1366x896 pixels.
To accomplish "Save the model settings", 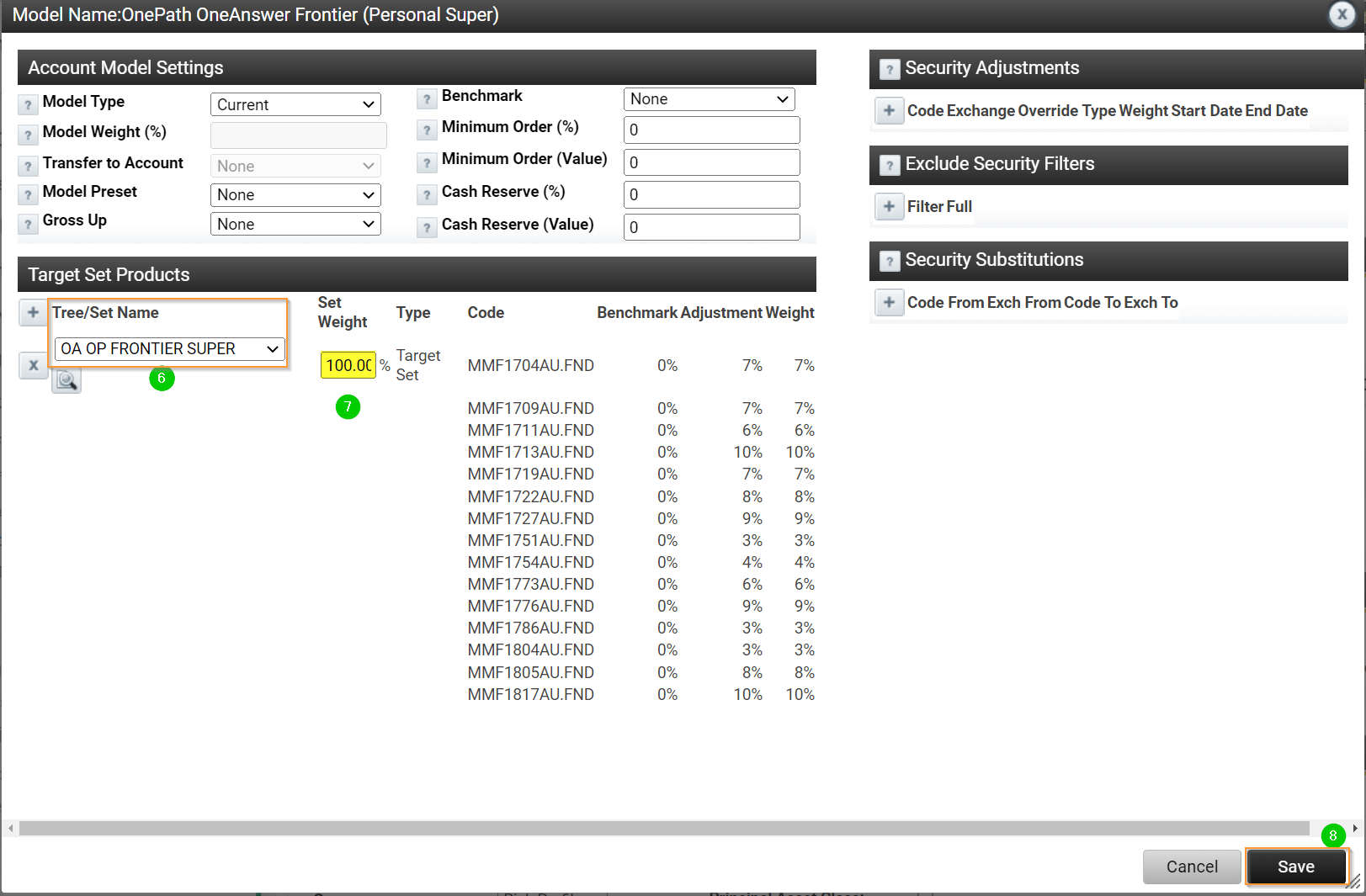I will (1296, 867).
